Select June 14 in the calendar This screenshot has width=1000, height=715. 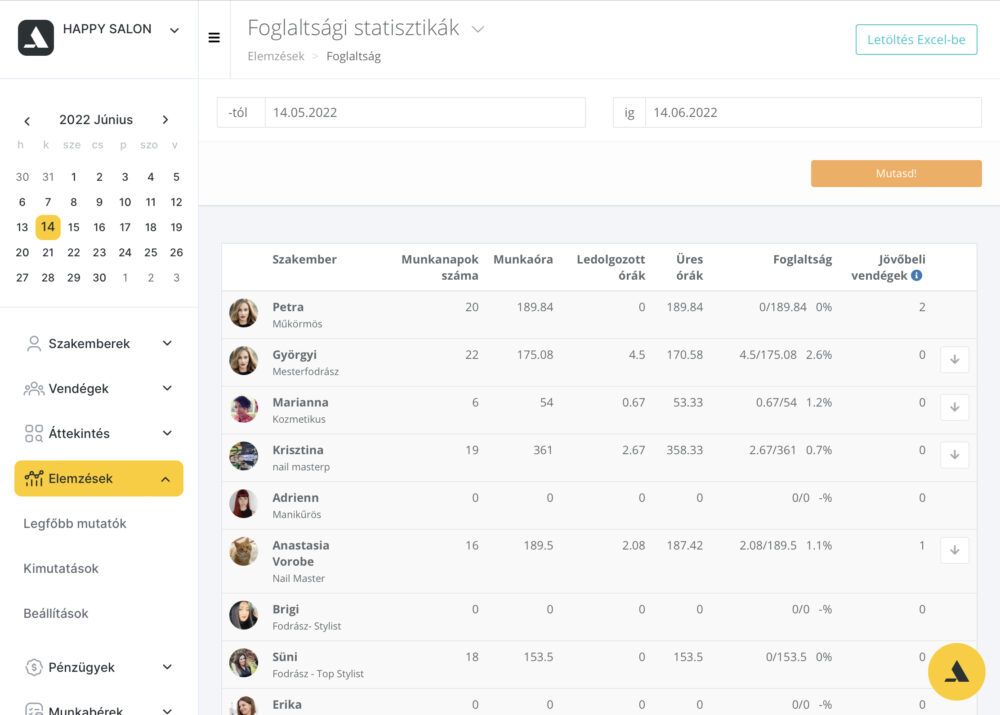48,227
